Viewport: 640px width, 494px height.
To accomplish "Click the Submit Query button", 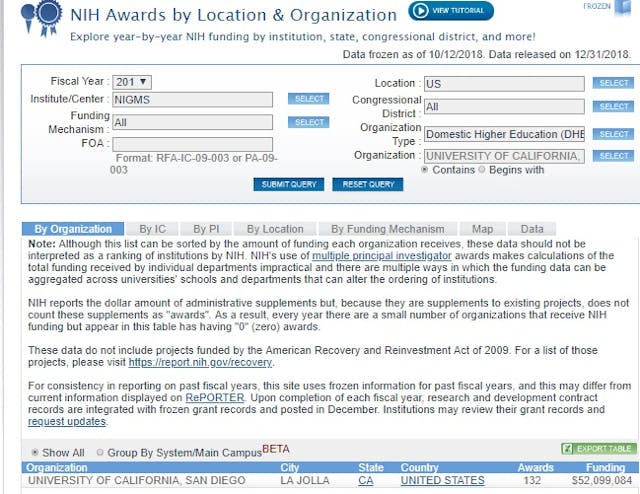I will pos(289,185).
